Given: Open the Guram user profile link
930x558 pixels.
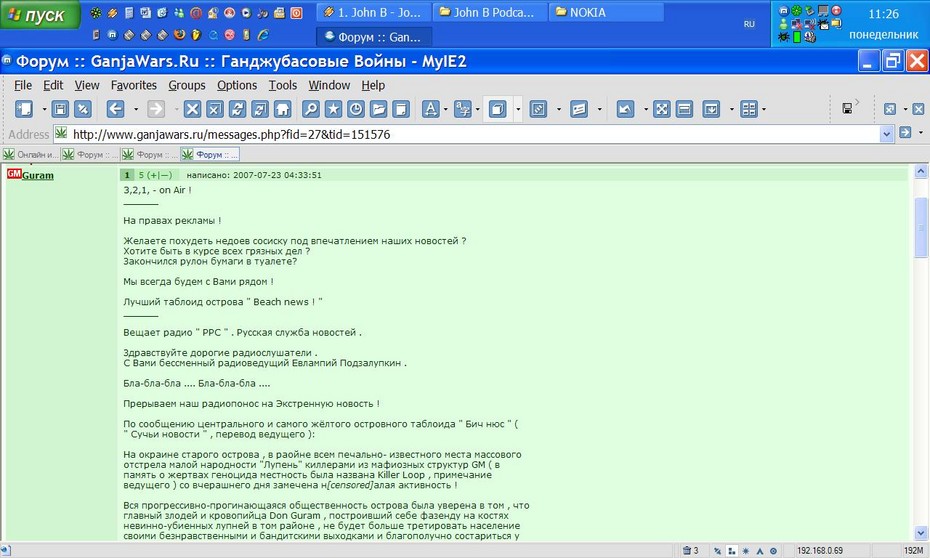Looking at the screenshot, I should point(38,176).
